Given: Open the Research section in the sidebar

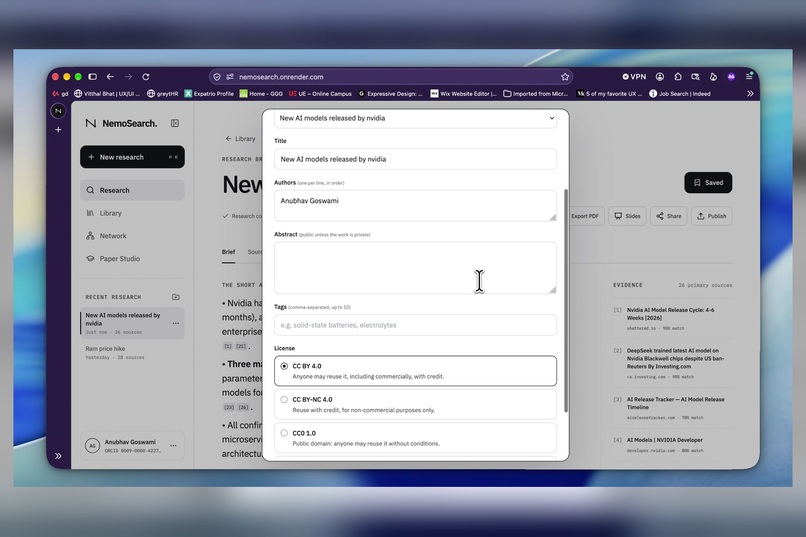Looking at the screenshot, I should [132, 190].
